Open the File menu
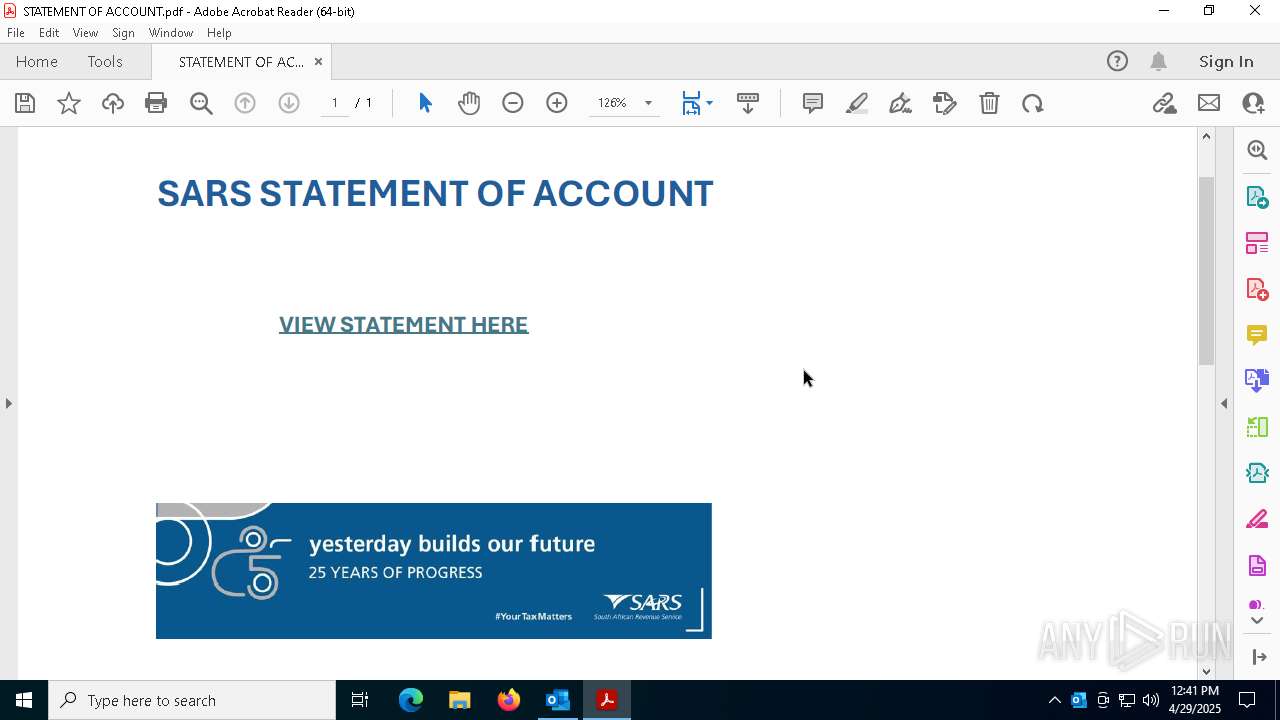 pos(16,33)
